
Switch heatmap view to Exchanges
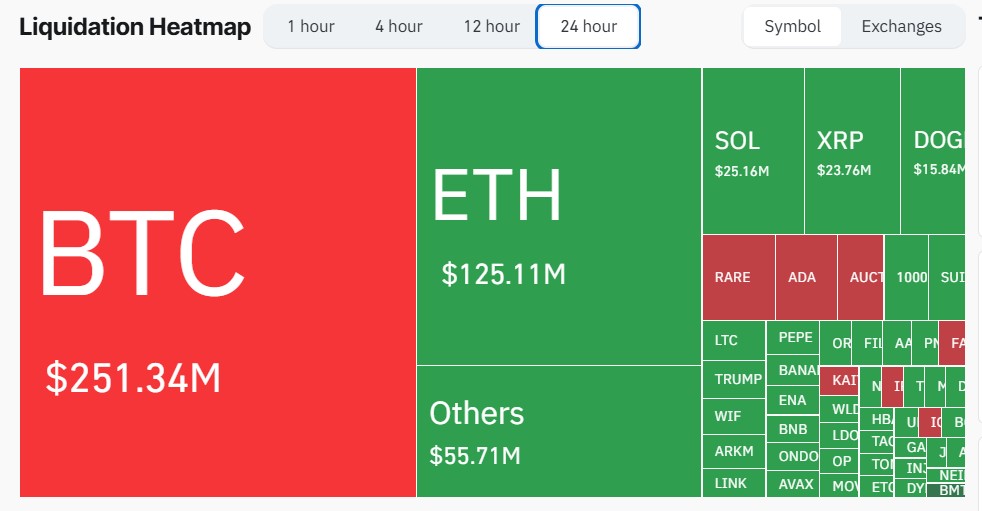[x=901, y=26]
